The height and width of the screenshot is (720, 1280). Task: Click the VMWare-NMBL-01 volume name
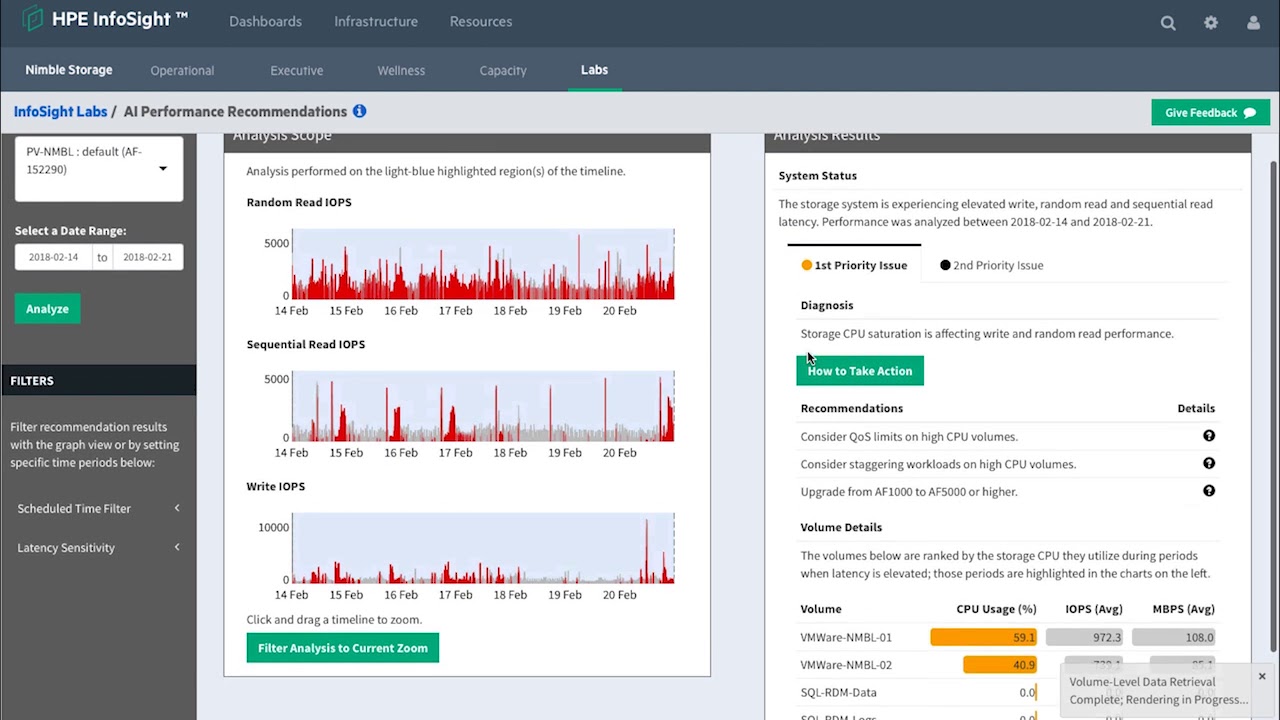[x=846, y=637]
